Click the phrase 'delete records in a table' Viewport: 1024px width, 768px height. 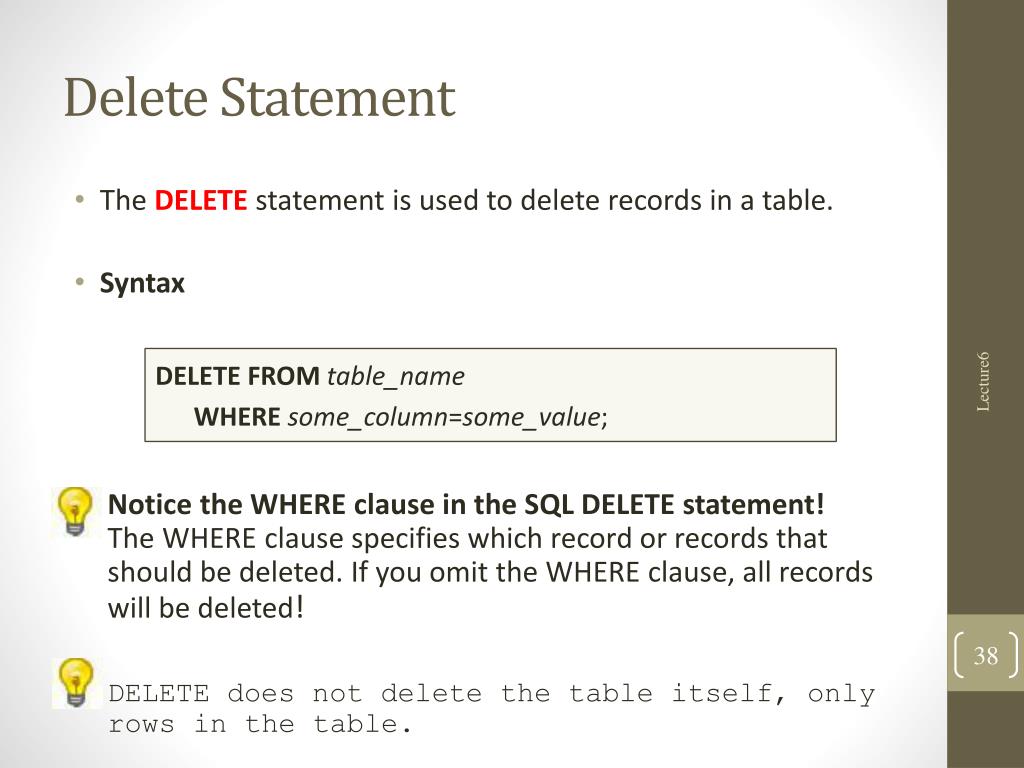[674, 200]
